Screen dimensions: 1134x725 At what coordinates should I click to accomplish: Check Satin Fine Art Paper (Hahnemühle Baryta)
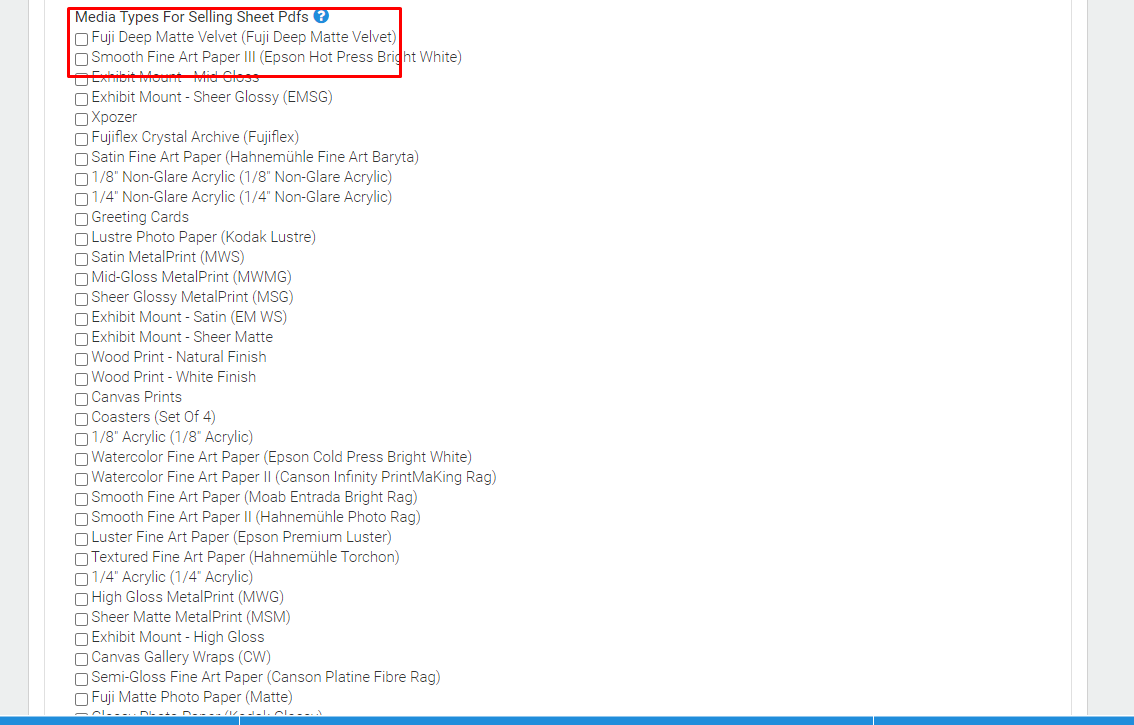point(82,159)
